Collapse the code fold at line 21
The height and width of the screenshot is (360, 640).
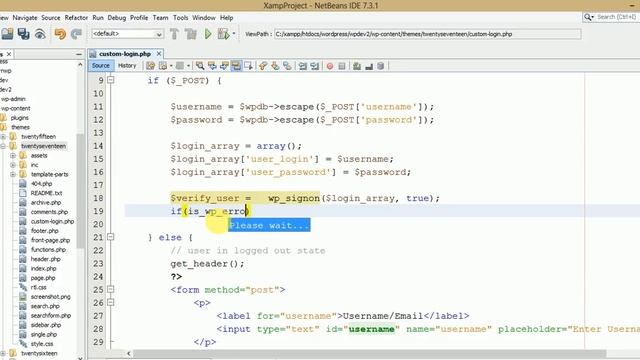point(111,237)
